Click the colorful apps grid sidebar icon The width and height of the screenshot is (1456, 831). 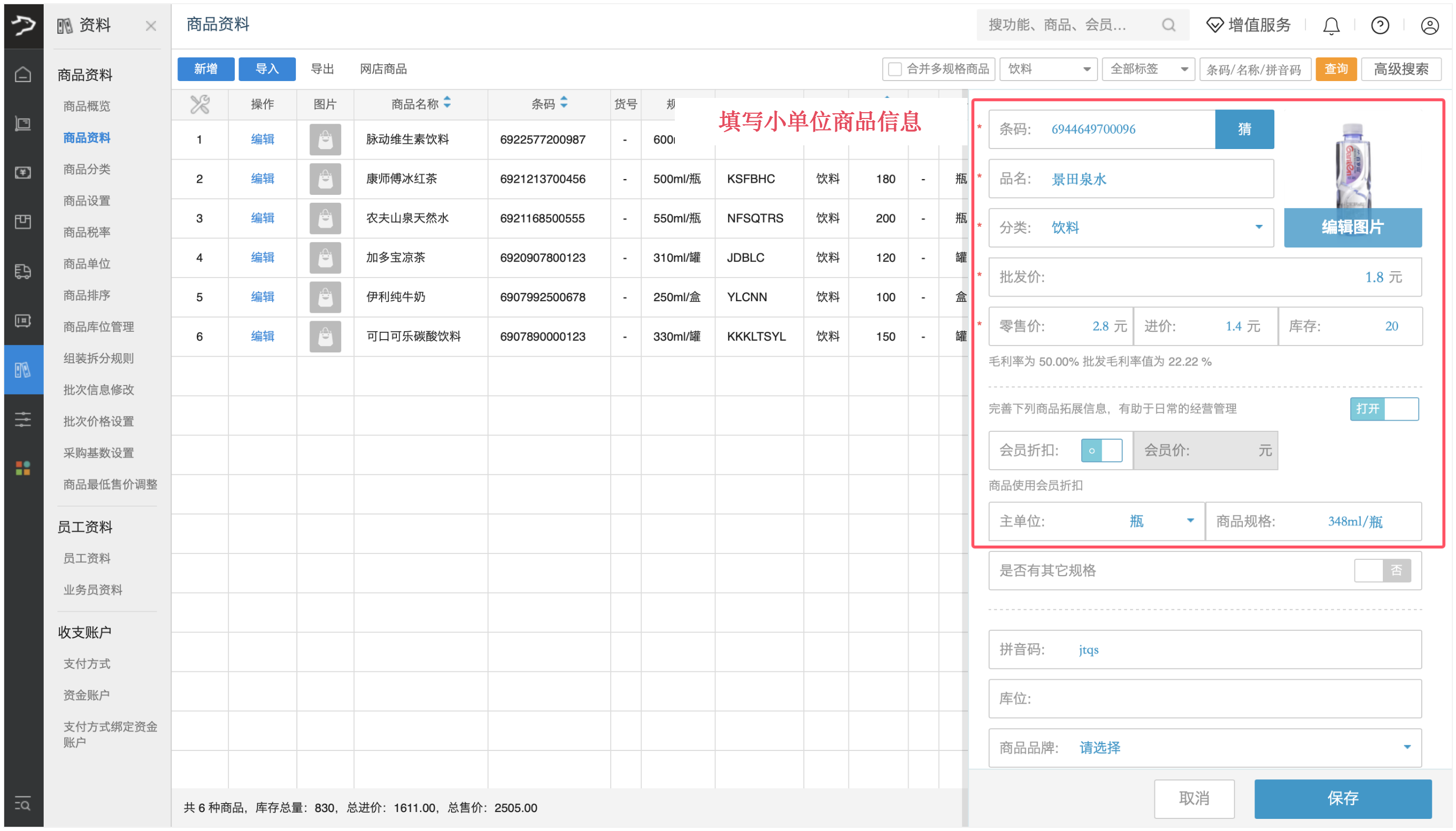coord(23,469)
